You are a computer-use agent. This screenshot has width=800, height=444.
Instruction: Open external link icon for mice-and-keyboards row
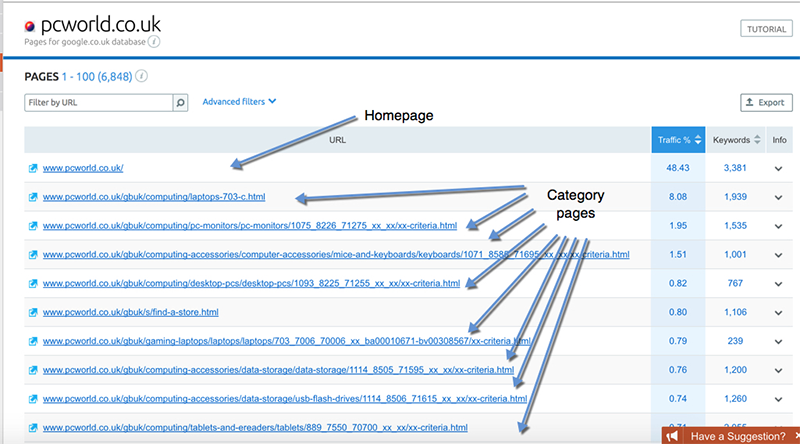click(x=33, y=255)
